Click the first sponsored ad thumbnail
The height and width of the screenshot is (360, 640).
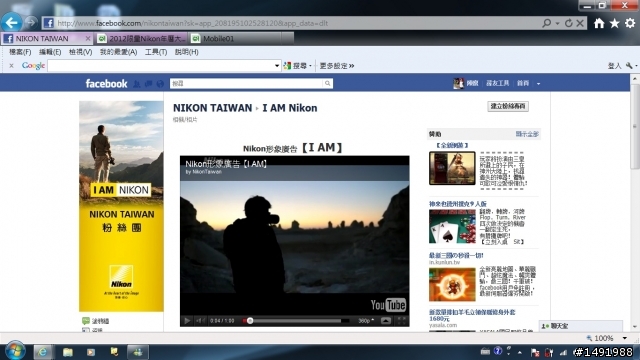click(x=452, y=168)
